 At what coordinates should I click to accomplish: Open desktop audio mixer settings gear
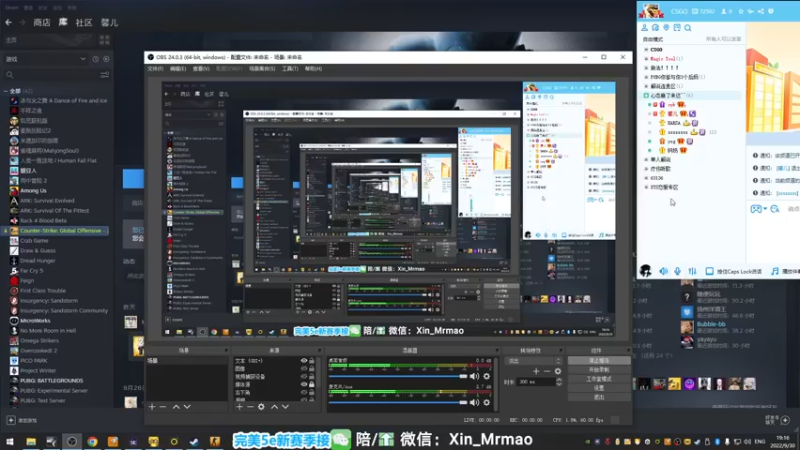point(487,377)
